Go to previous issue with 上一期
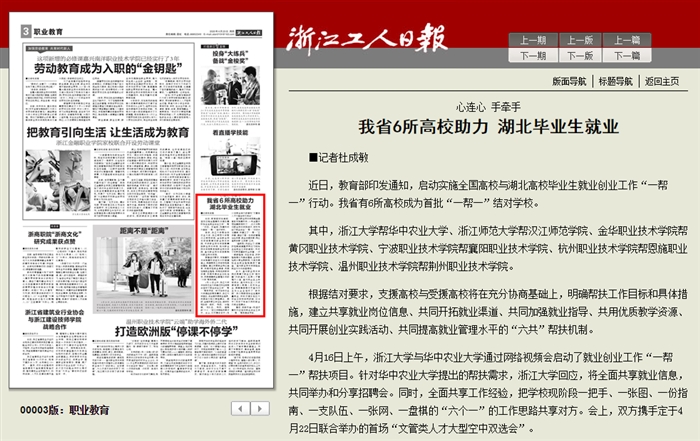The image size is (700, 441). click(x=533, y=41)
